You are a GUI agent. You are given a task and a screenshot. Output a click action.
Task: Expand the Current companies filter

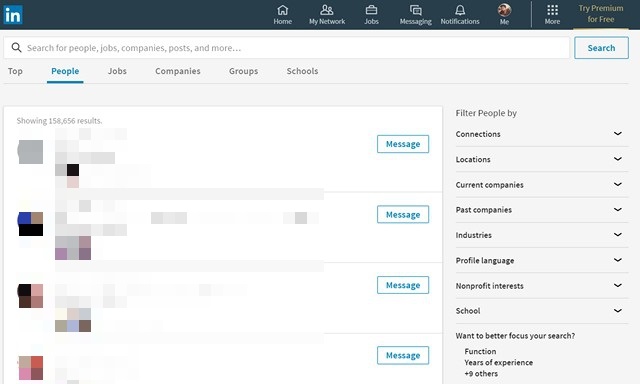pyautogui.click(x=542, y=184)
